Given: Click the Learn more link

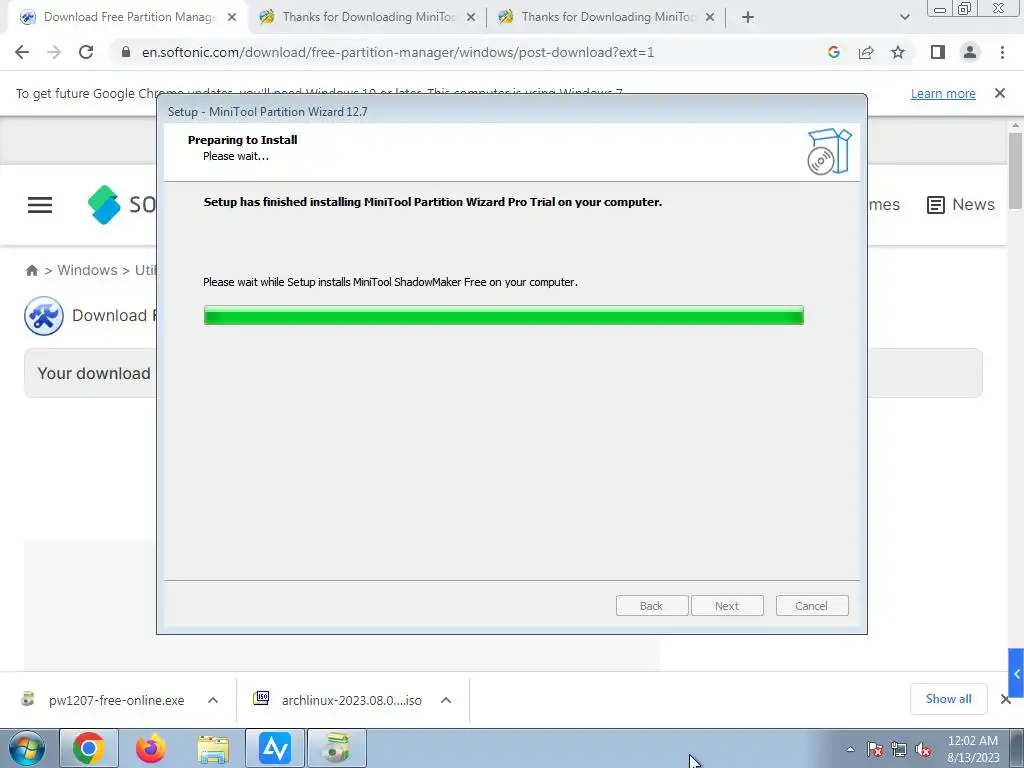Looking at the screenshot, I should click(x=943, y=93).
